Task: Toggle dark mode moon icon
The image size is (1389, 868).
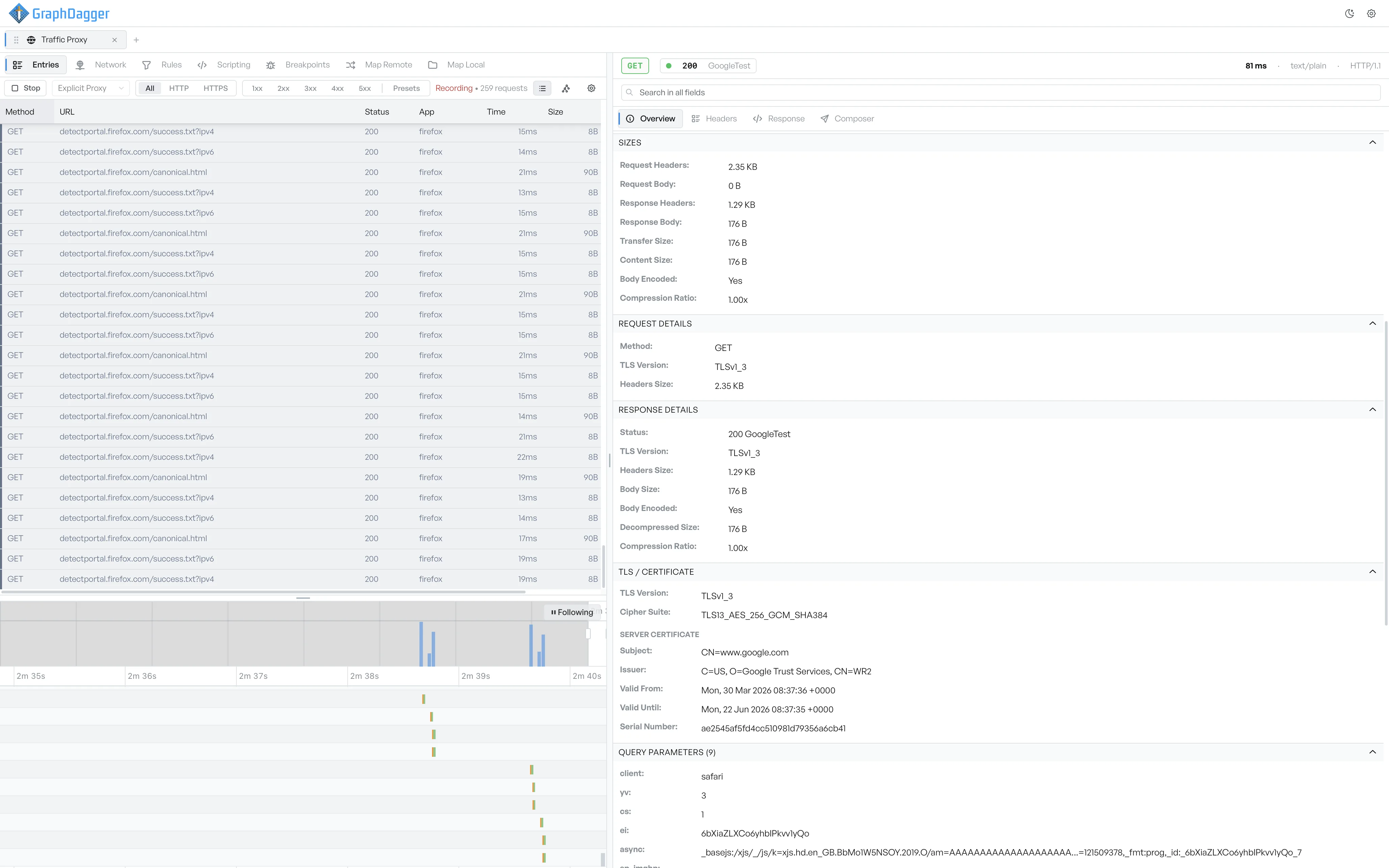Action: coord(1349,14)
